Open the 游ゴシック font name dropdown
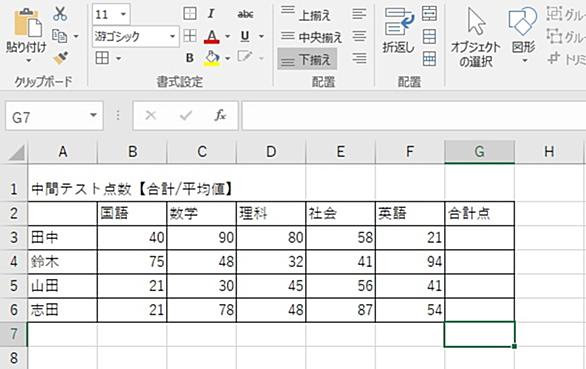The image size is (586, 369). click(172, 36)
